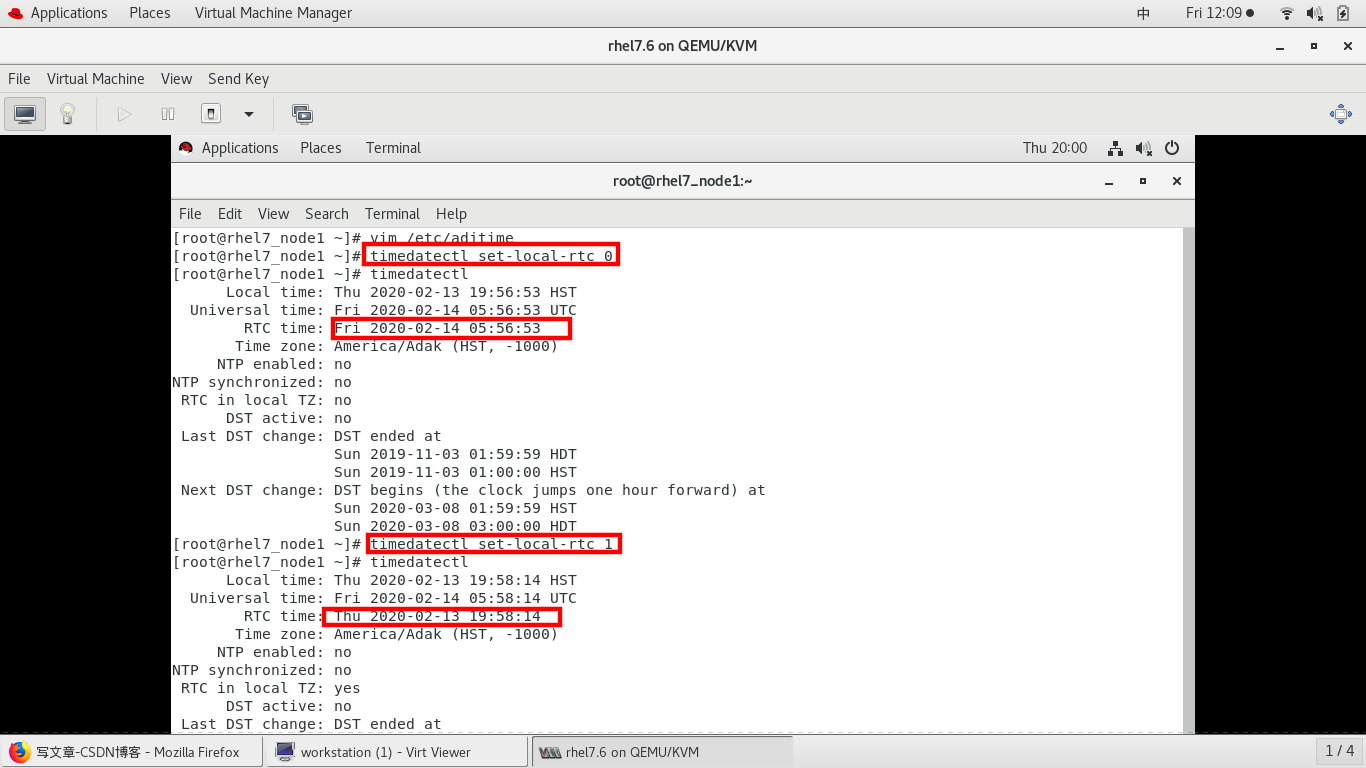Open host clock Fri 12:09
Screen dimensions: 1366x768
tap(1213, 13)
